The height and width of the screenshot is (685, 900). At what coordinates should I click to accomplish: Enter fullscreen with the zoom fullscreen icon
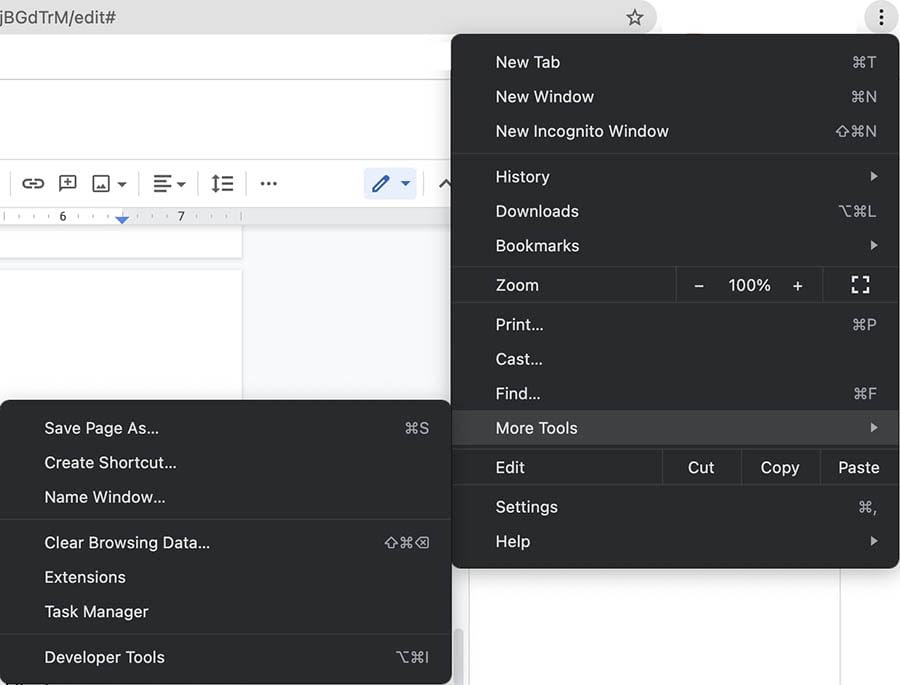click(860, 285)
